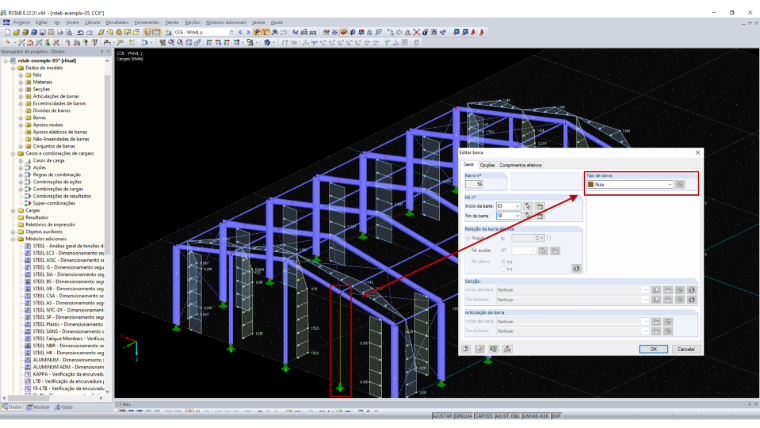Open the CC6 - Wind, y load case dropdown

point(204,32)
